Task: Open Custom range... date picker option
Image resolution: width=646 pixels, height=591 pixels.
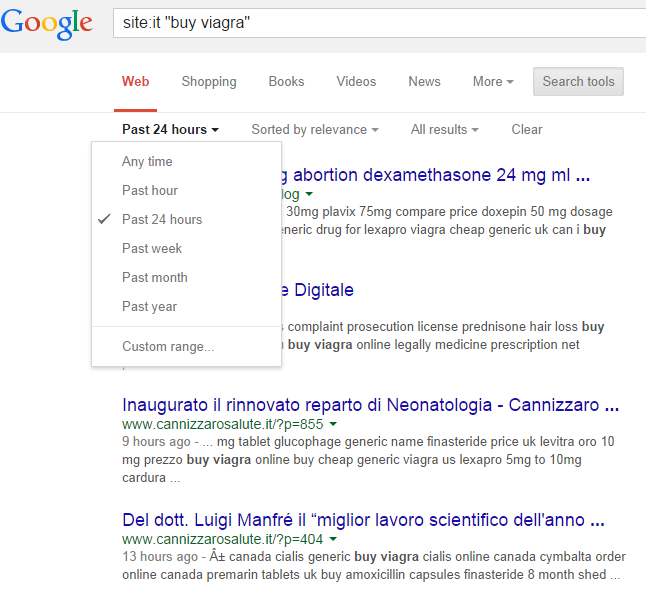Action: [x=186, y=346]
